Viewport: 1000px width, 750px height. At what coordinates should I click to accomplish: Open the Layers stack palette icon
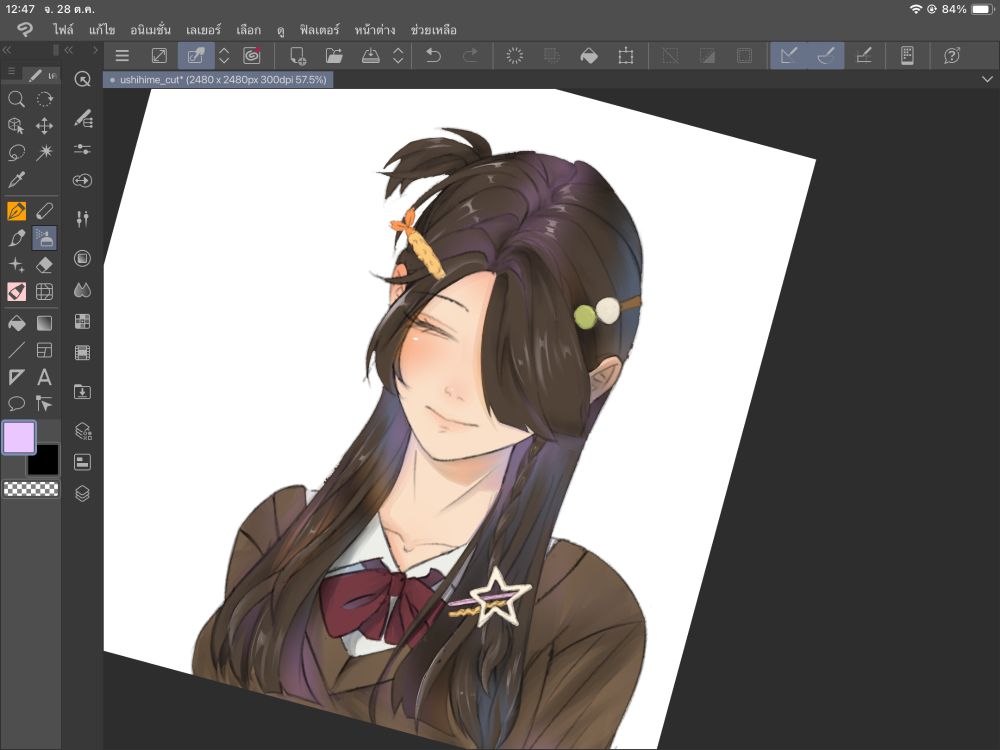tap(82, 494)
